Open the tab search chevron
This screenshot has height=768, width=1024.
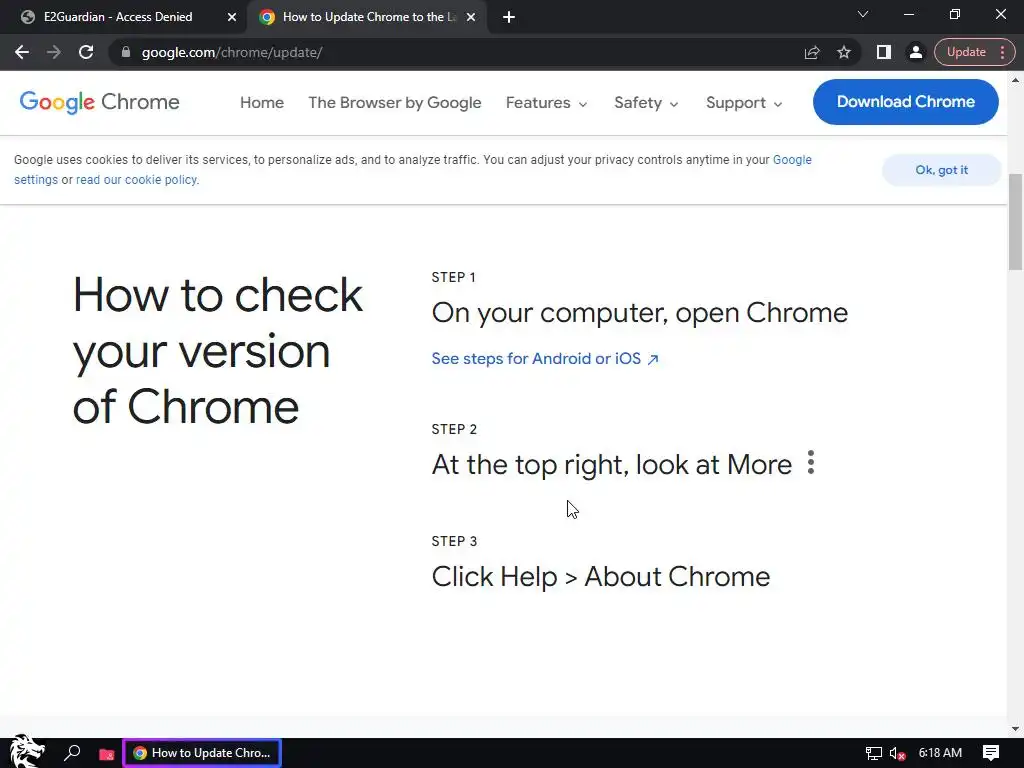[863, 14]
